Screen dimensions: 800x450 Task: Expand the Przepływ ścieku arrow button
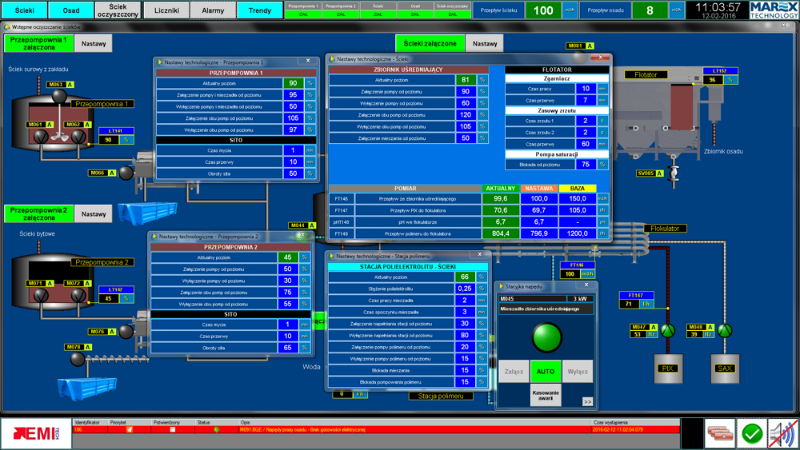pos(570,10)
